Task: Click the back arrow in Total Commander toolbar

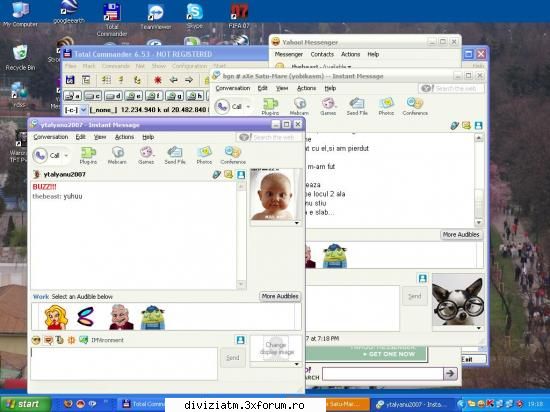Action: tap(173, 80)
